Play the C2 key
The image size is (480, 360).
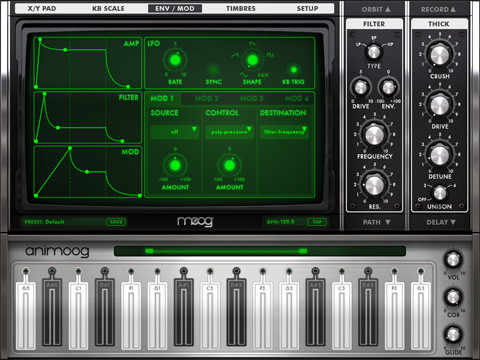(x=210, y=315)
